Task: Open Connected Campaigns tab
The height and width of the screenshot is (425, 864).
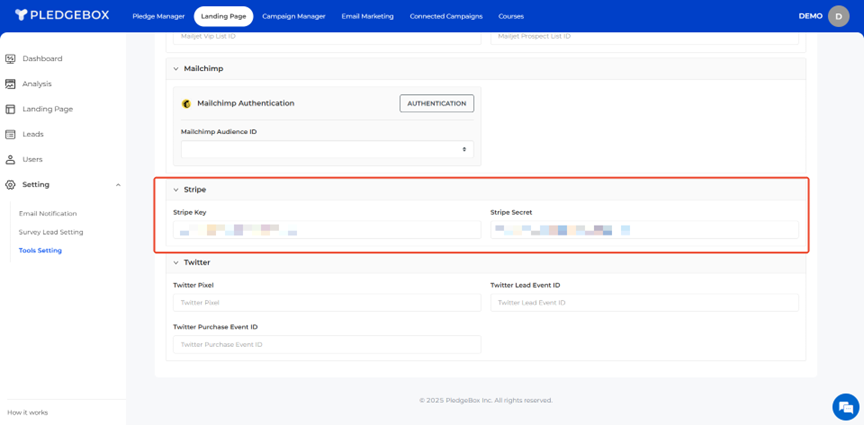Action: click(446, 16)
